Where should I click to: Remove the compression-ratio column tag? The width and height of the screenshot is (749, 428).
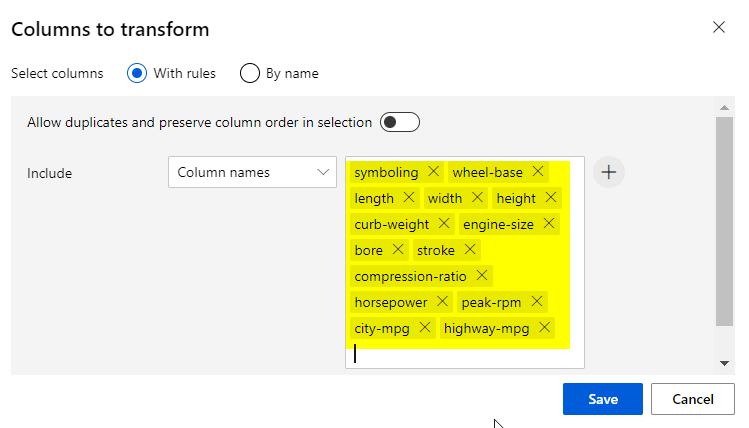coord(482,276)
